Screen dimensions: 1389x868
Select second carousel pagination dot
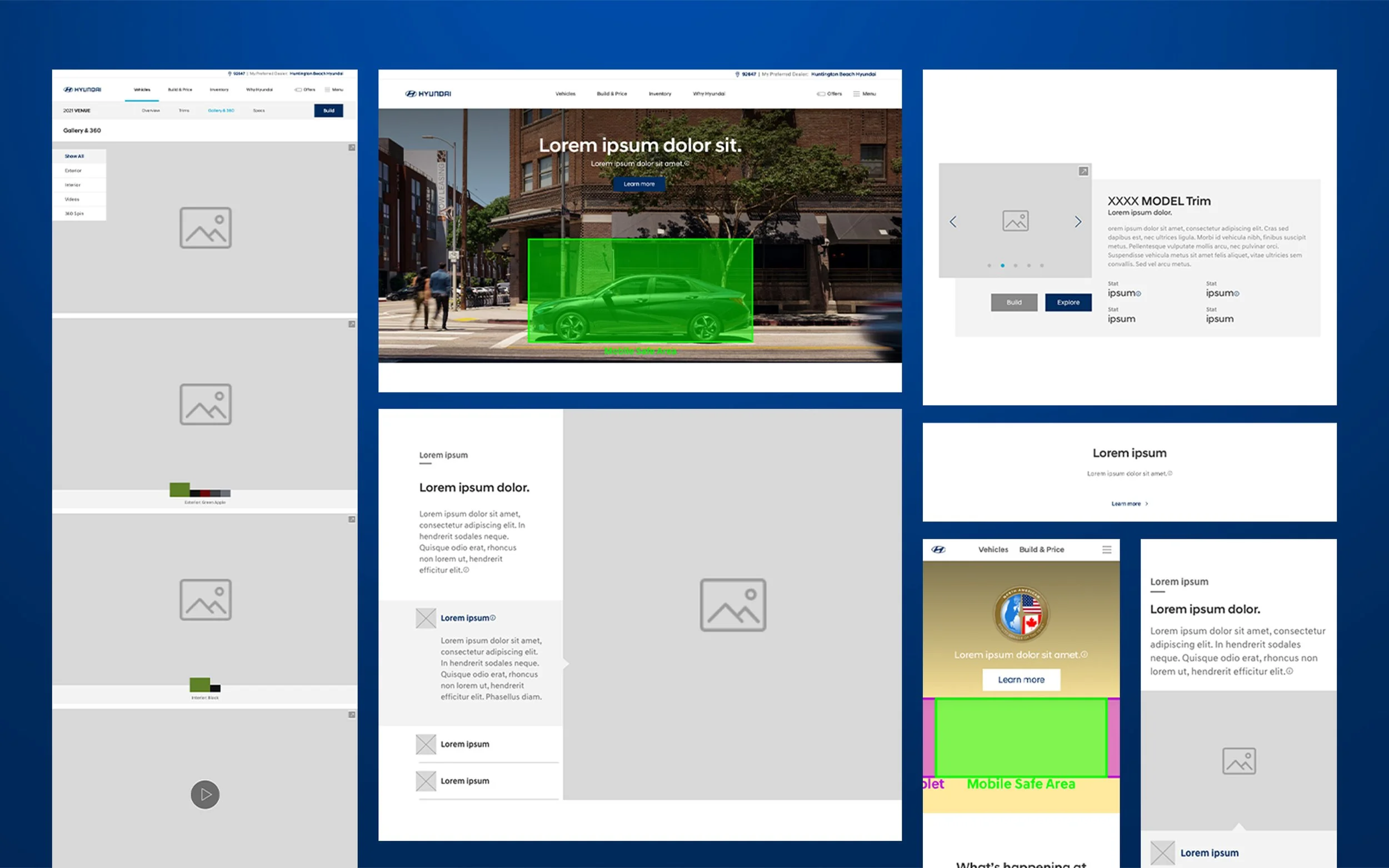[1002, 265]
